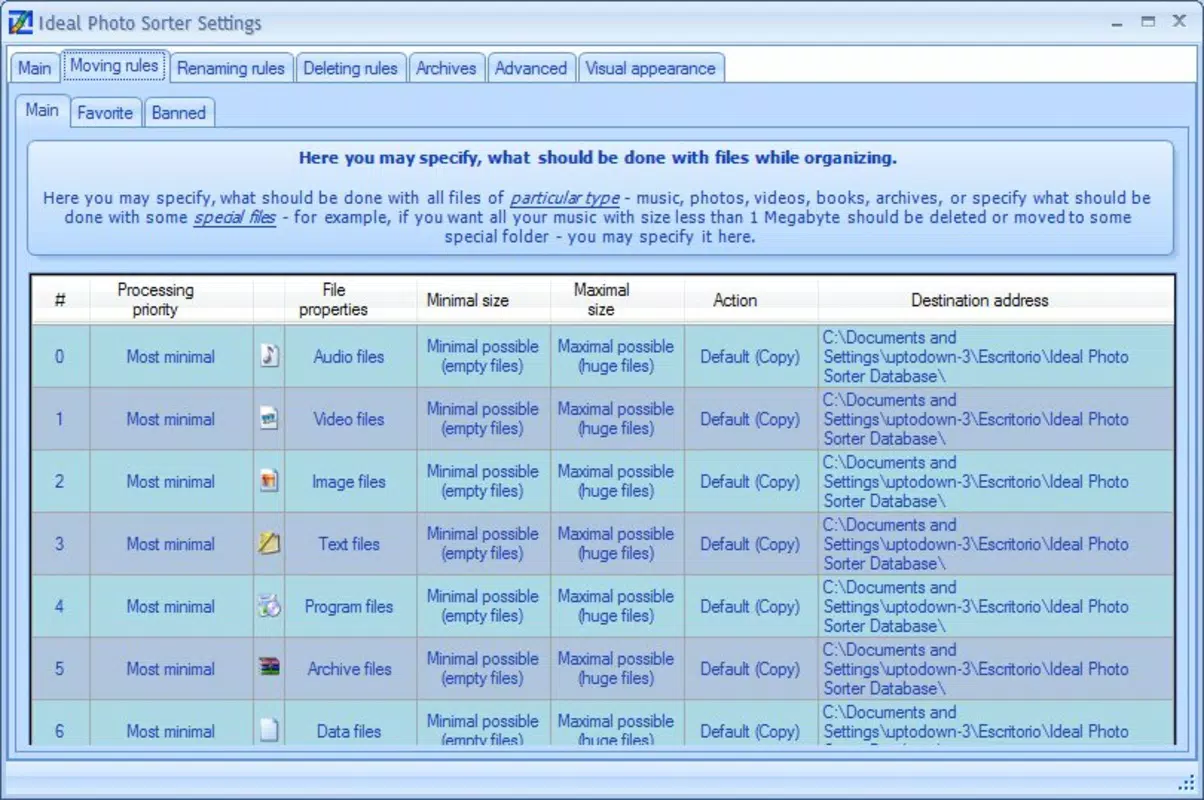Select the Main sub-tab under Moving rules

click(42, 110)
